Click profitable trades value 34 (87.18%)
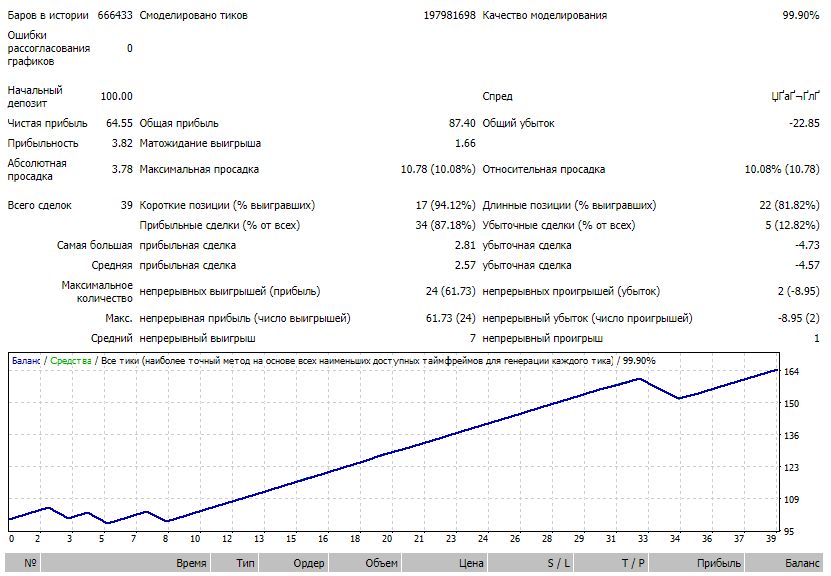Image resolution: width=831 pixels, height=576 pixels. coord(445,226)
